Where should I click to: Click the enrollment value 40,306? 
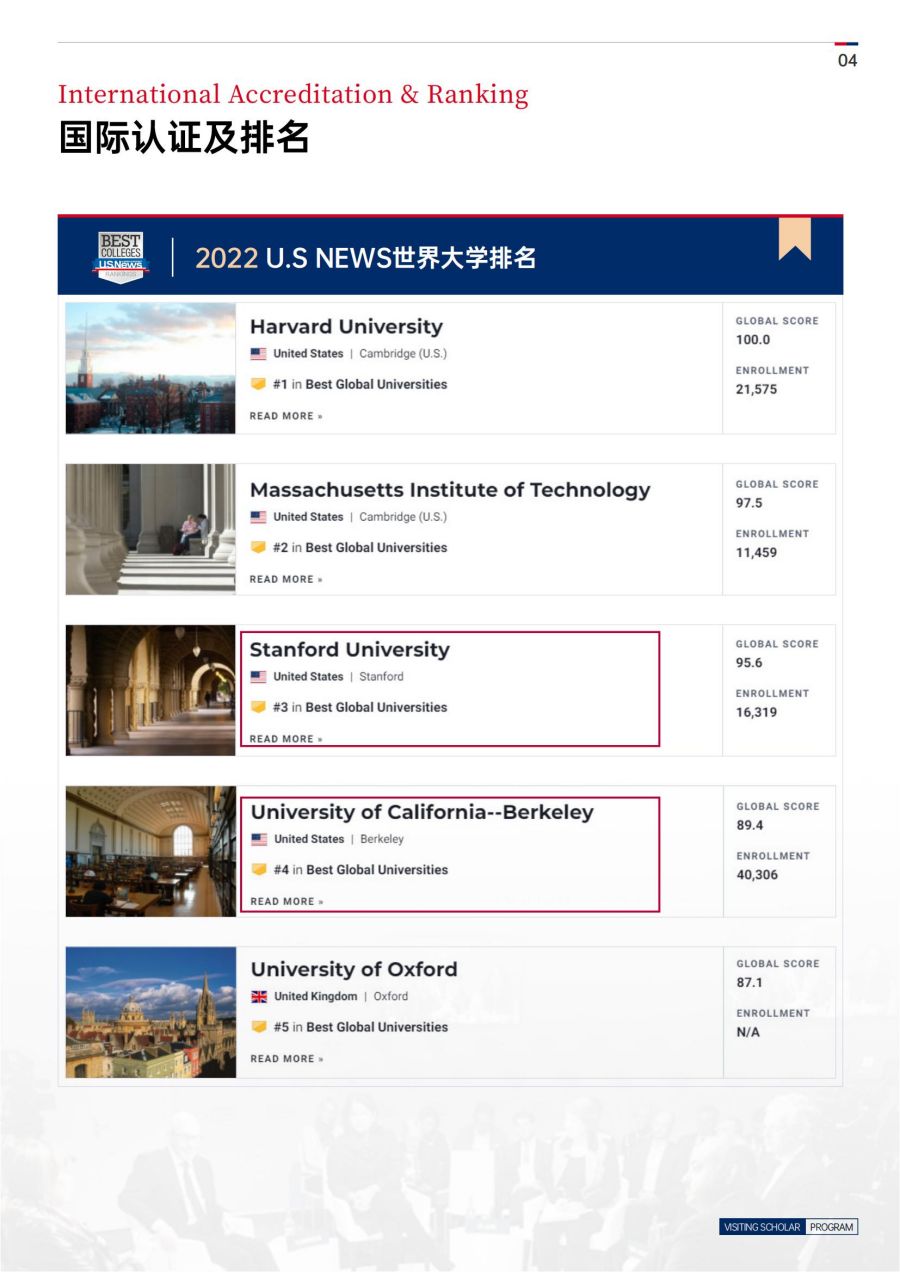pyautogui.click(x=757, y=875)
